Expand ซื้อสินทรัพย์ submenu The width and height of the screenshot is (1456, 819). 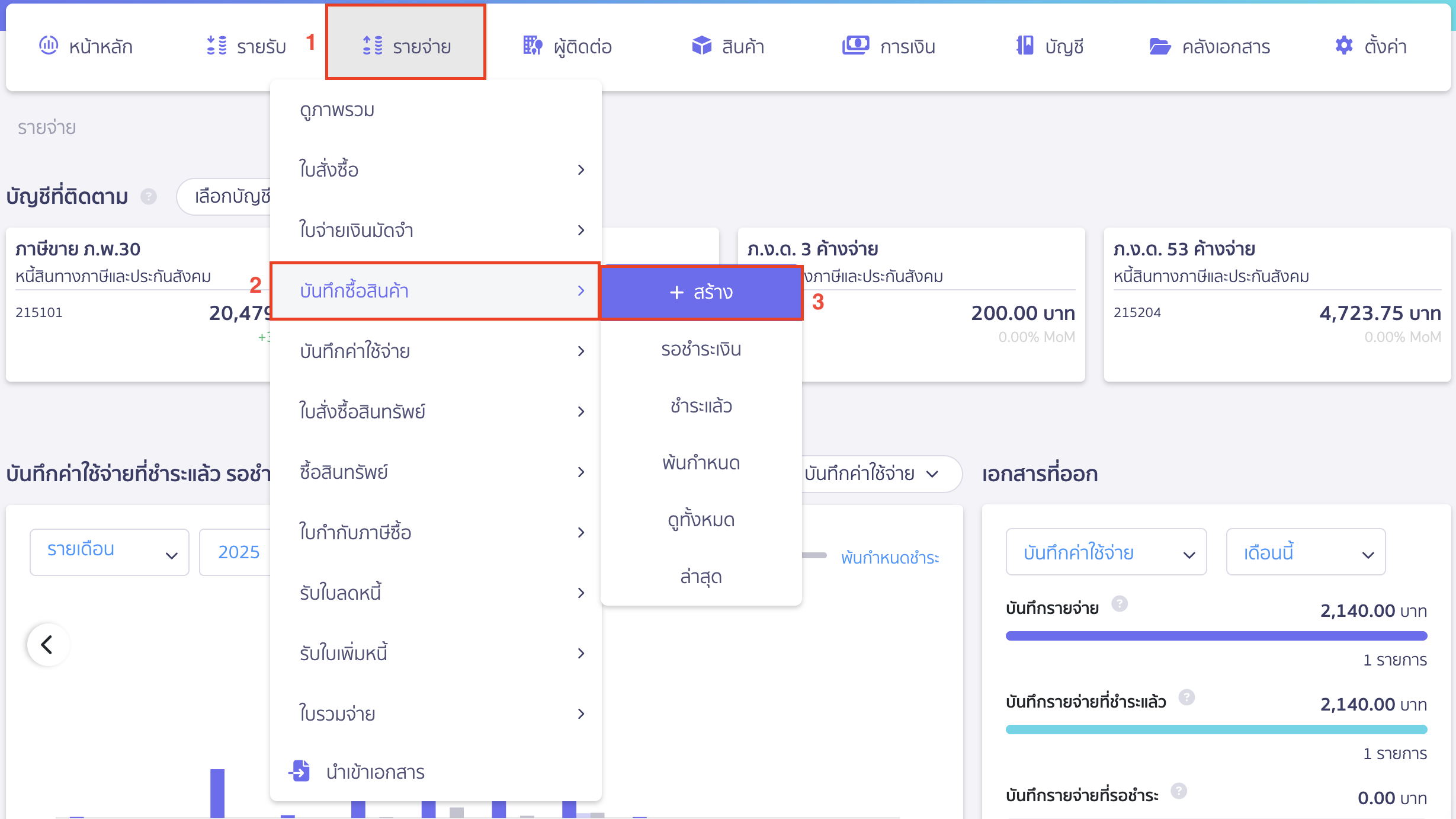point(436,472)
